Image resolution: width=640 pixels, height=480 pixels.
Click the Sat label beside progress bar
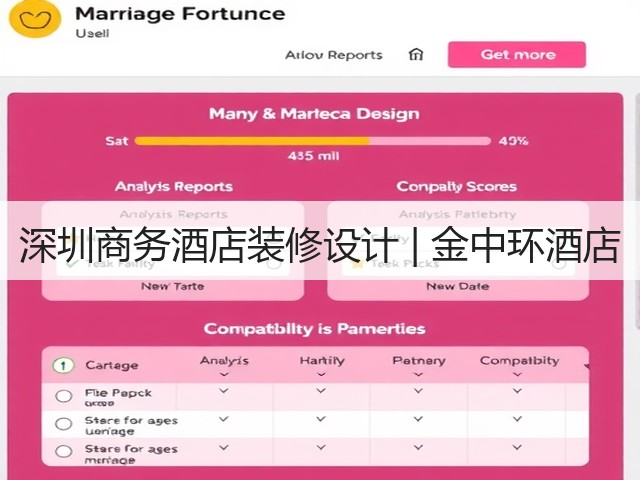click(x=117, y=141)
